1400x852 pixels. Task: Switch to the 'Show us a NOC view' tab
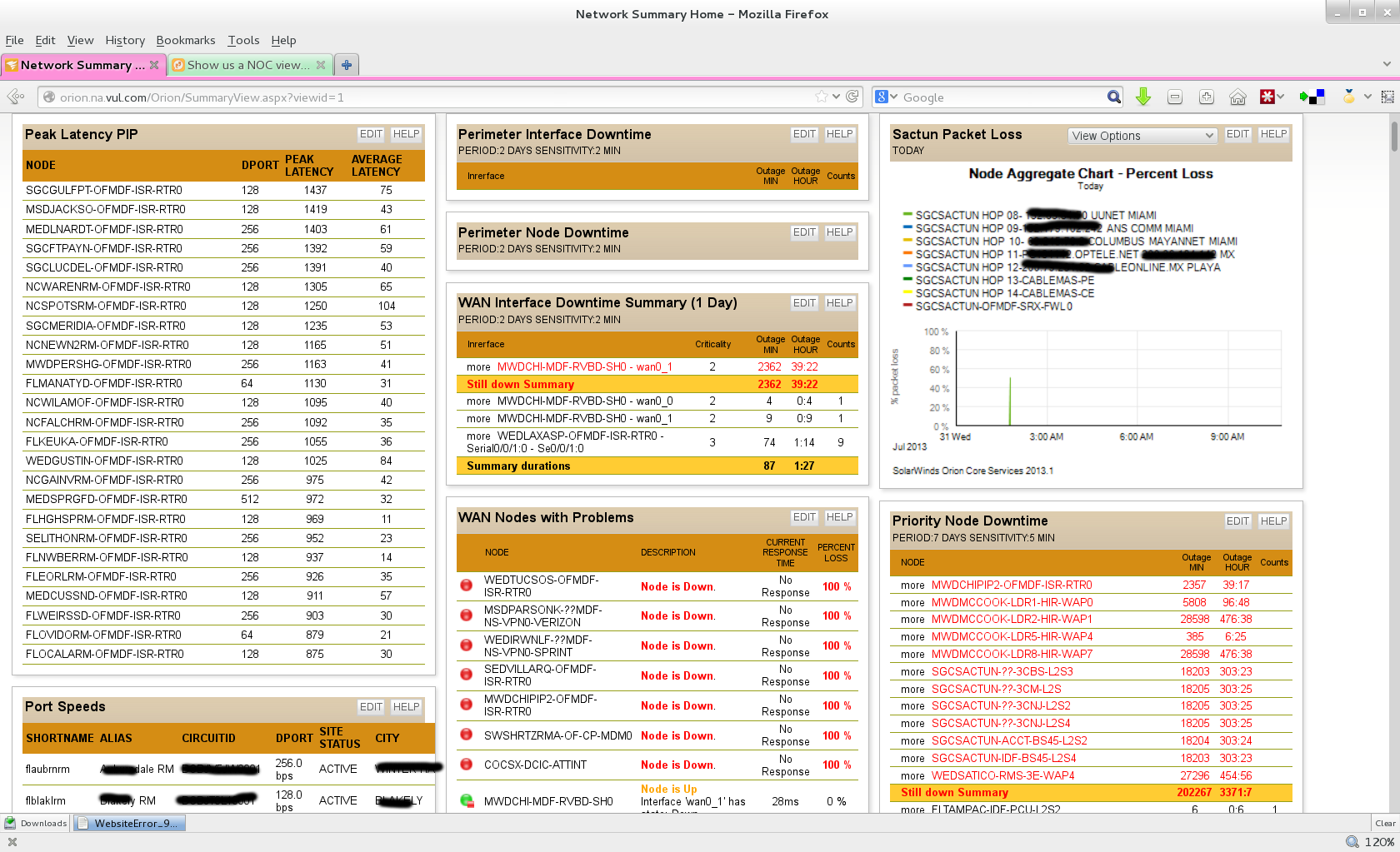coord(244,65)
